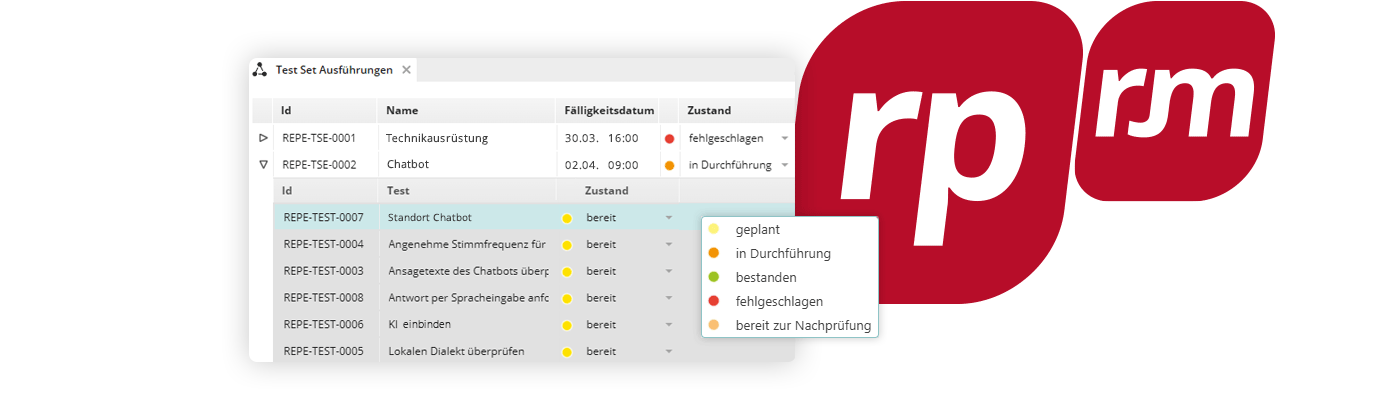The height and width of the screenshot is (420, 1384).
Task: Open status dropdown for Standort Chatbot
Action: point(669,217)
